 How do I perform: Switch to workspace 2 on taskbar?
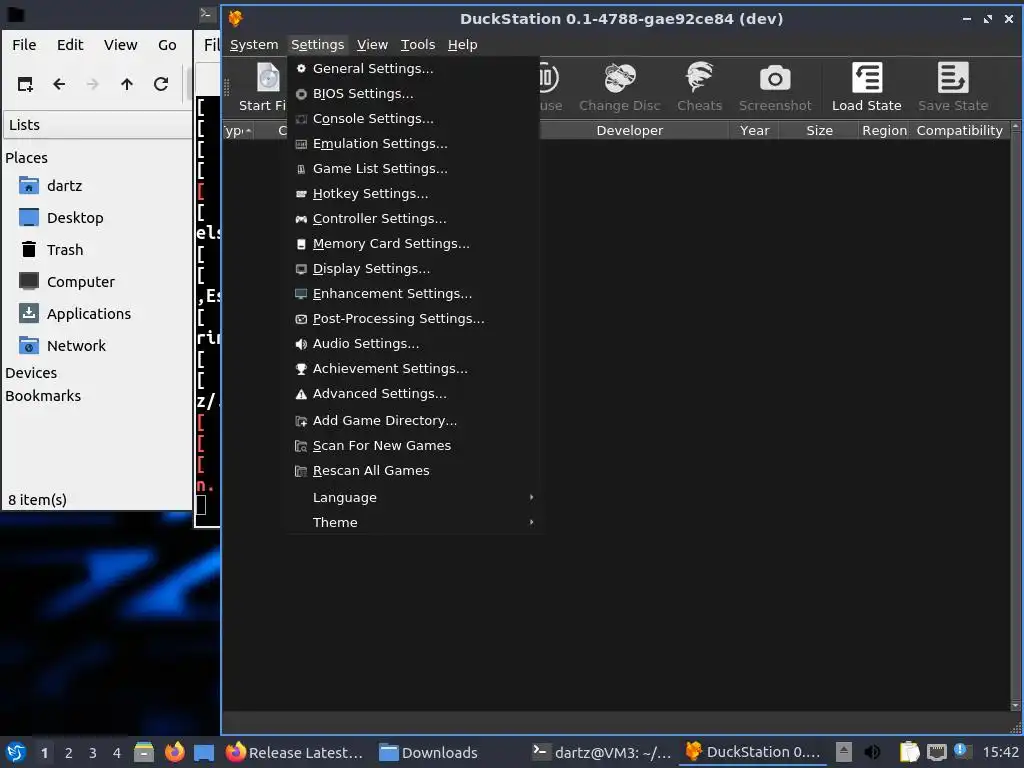68,753
